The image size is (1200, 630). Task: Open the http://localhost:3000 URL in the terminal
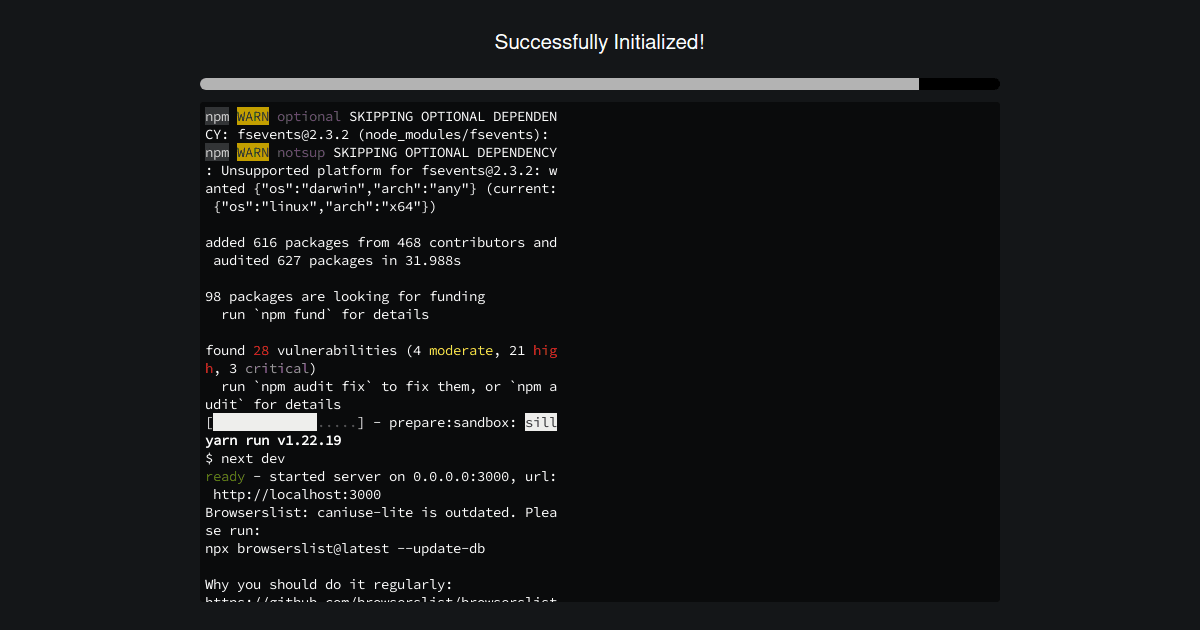[297, 495]
